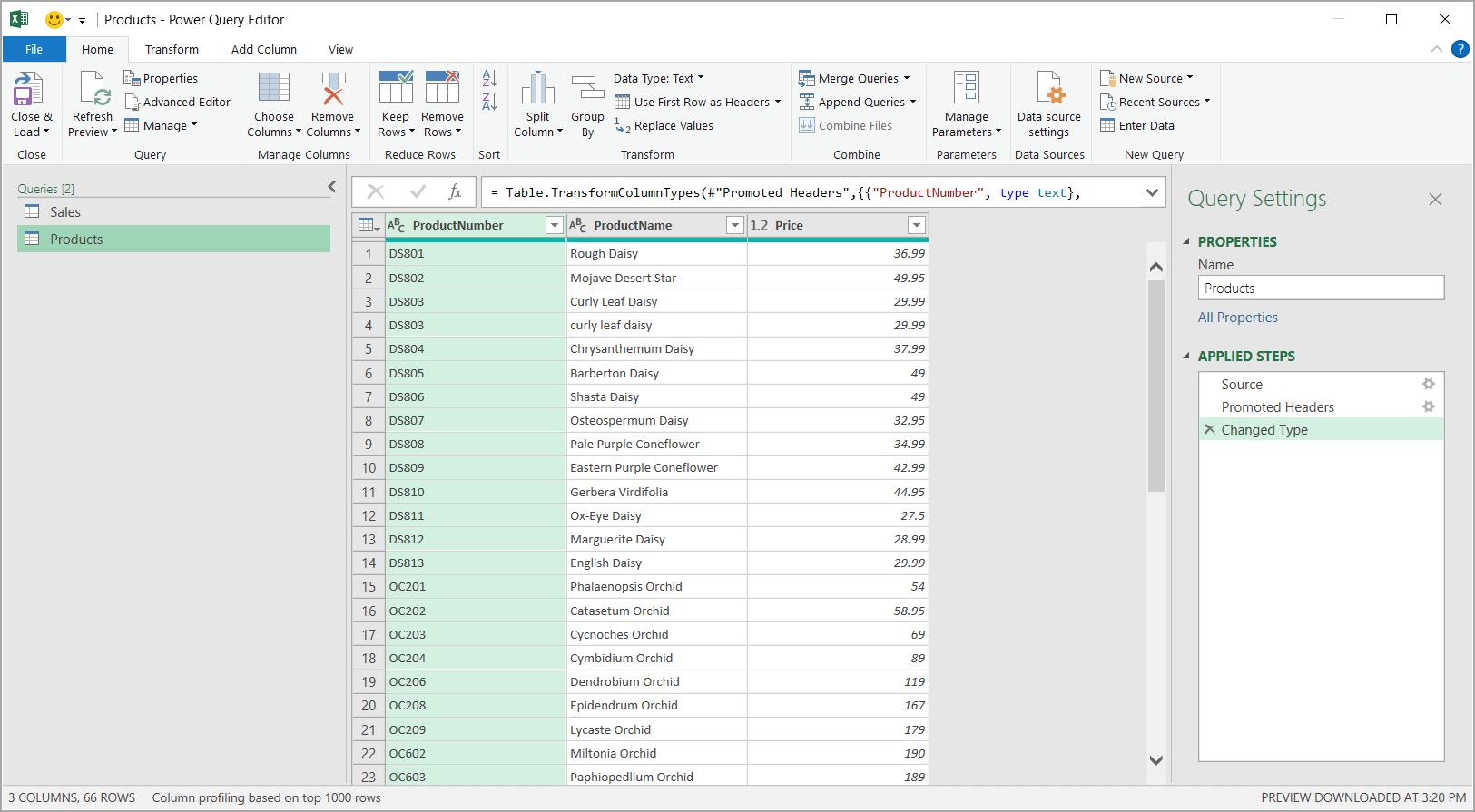
Task: Click the Split Column icon
Action: [537, 88]
